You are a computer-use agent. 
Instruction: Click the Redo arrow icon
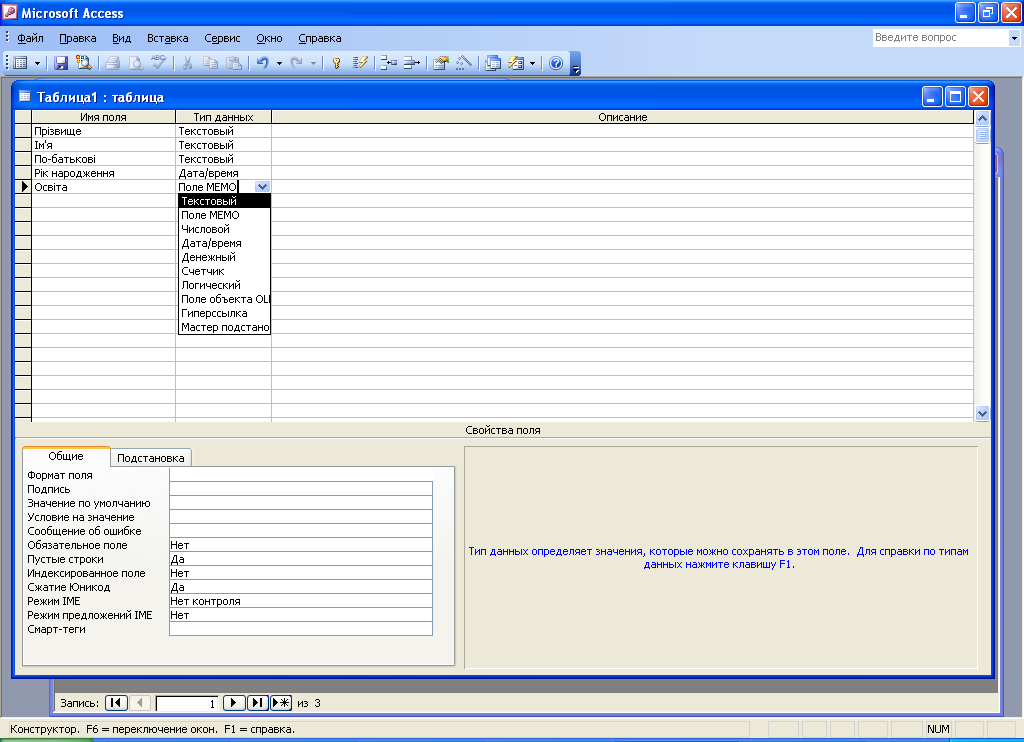point(296,63)
